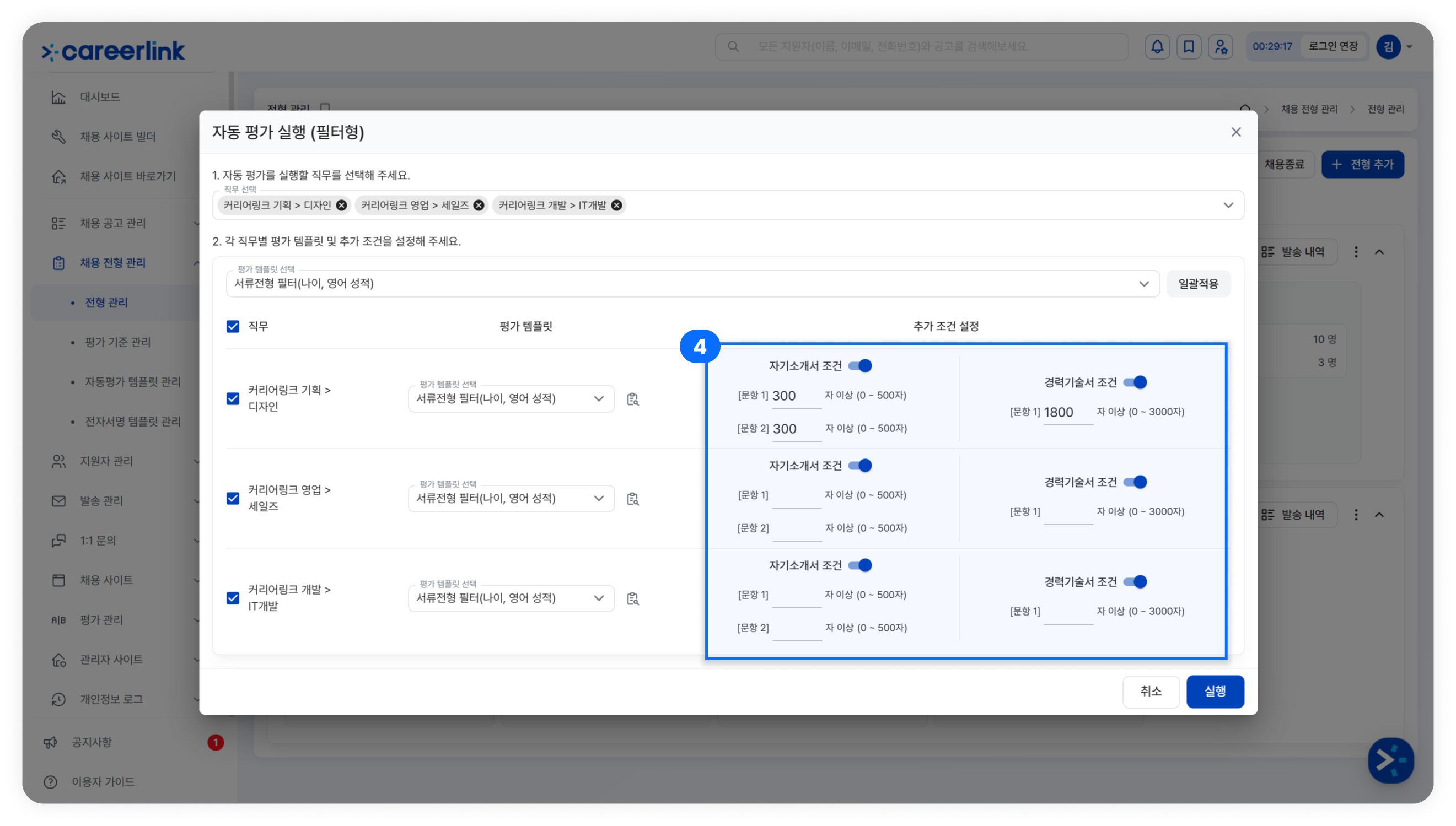Toggle 경력기술서 조건 for 세일즈 row
The height and width of the screenshot is (826, 1456).
[1135, 482]
